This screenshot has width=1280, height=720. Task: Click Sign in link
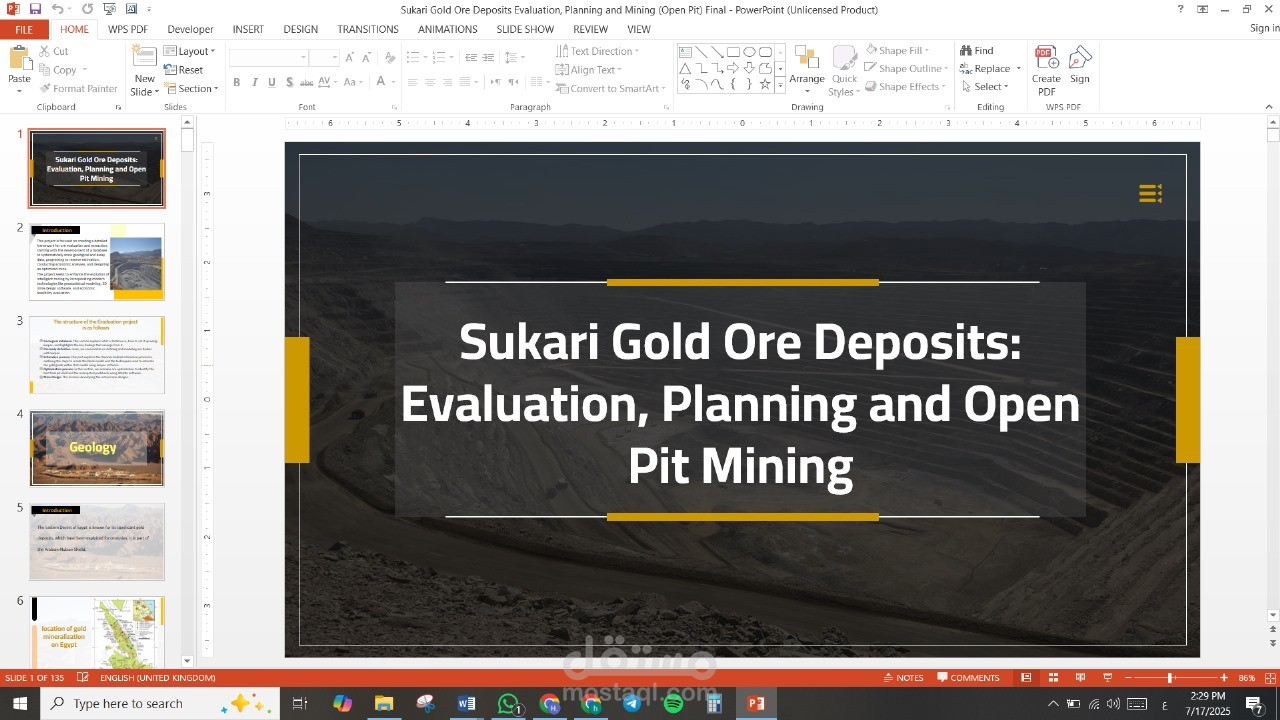point(1264,29)
